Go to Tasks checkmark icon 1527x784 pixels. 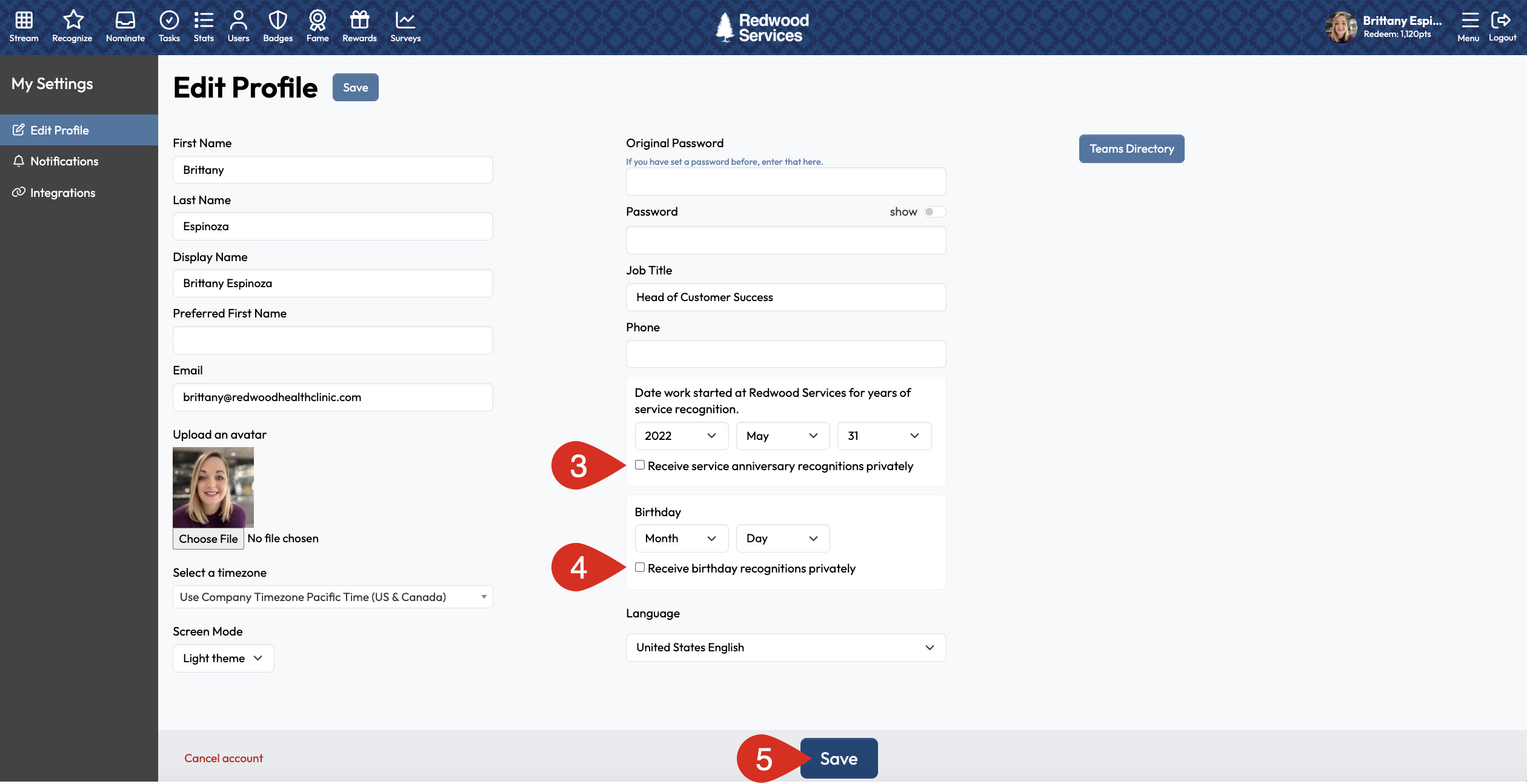169,21
